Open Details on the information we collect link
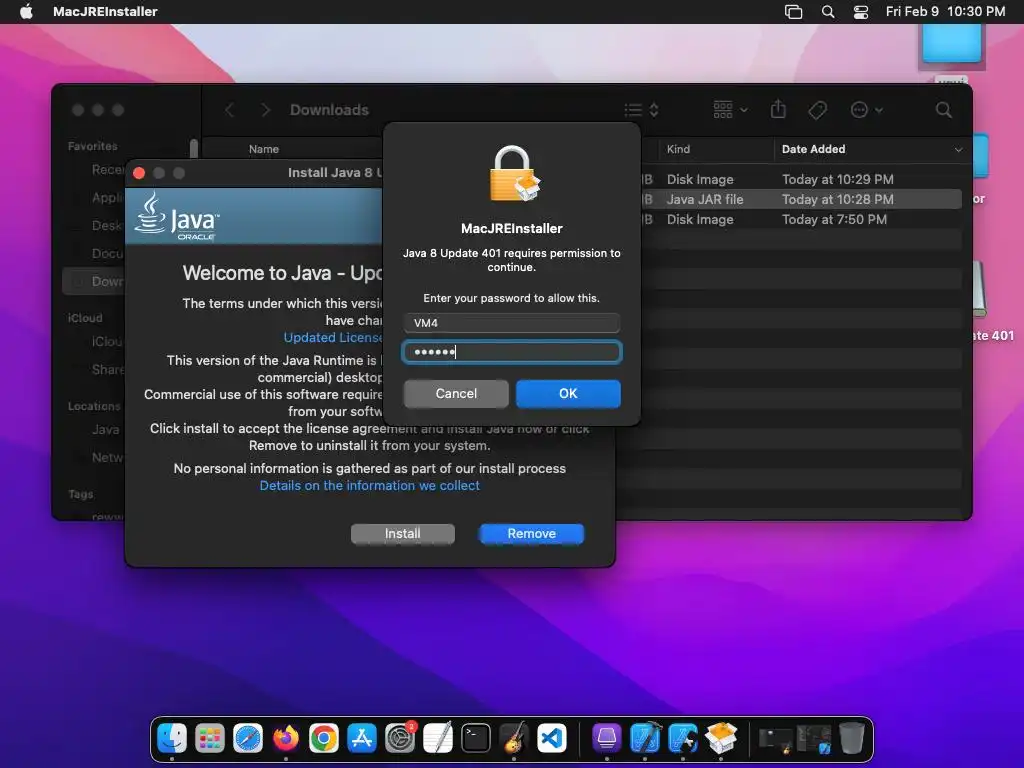This screenshot has height=768, width=1024. tap(370, 485)
